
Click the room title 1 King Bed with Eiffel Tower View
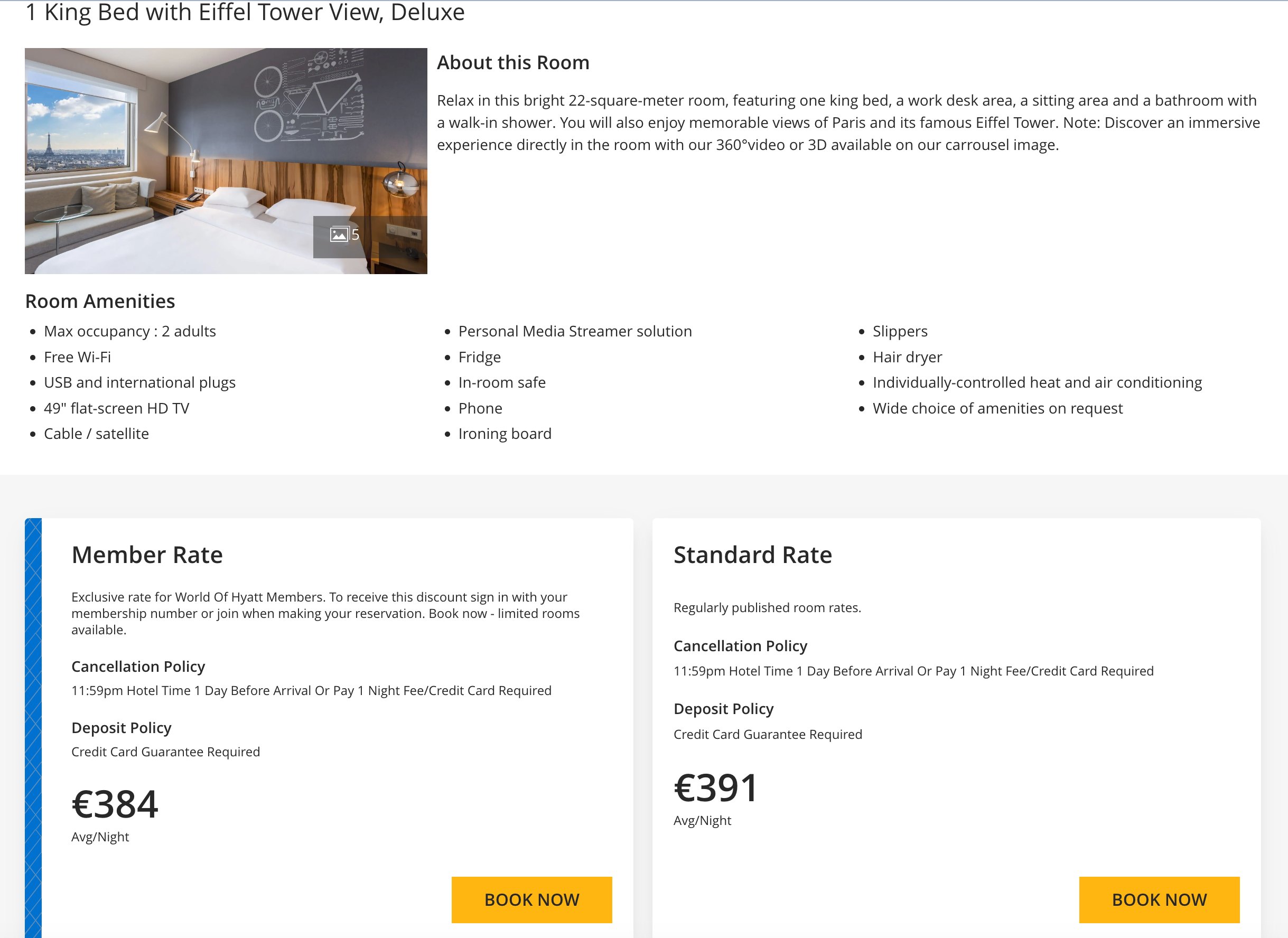click(244, 13)
